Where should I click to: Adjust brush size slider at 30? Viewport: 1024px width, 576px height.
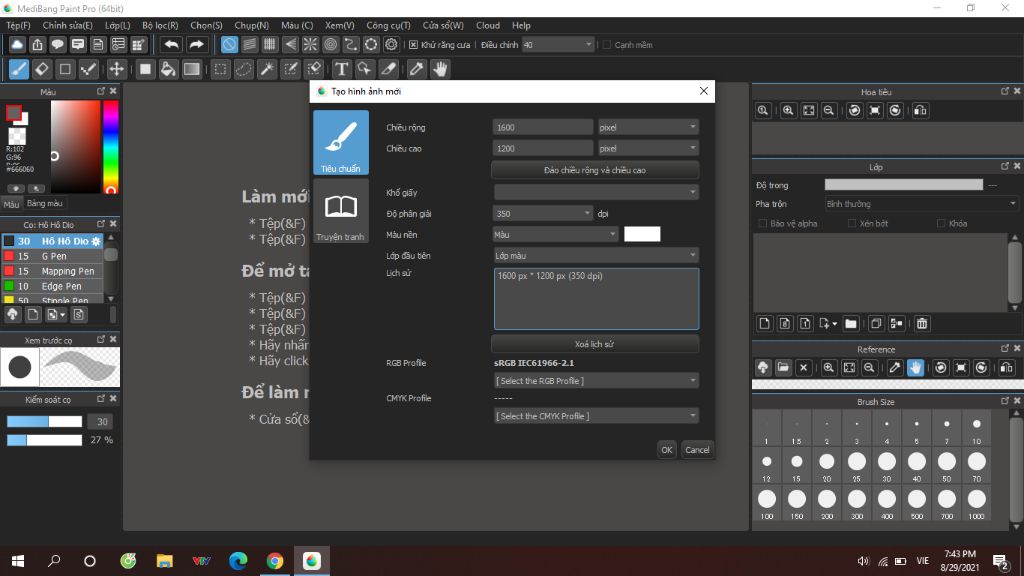[x=44, y=422]
